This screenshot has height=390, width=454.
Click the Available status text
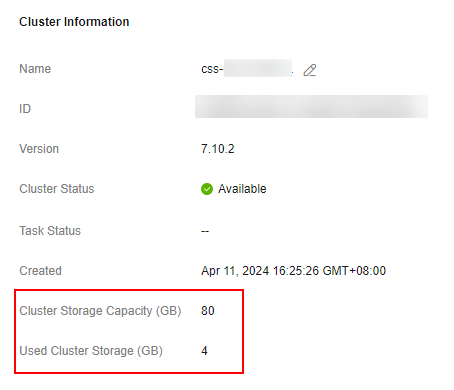coord(242,189)
